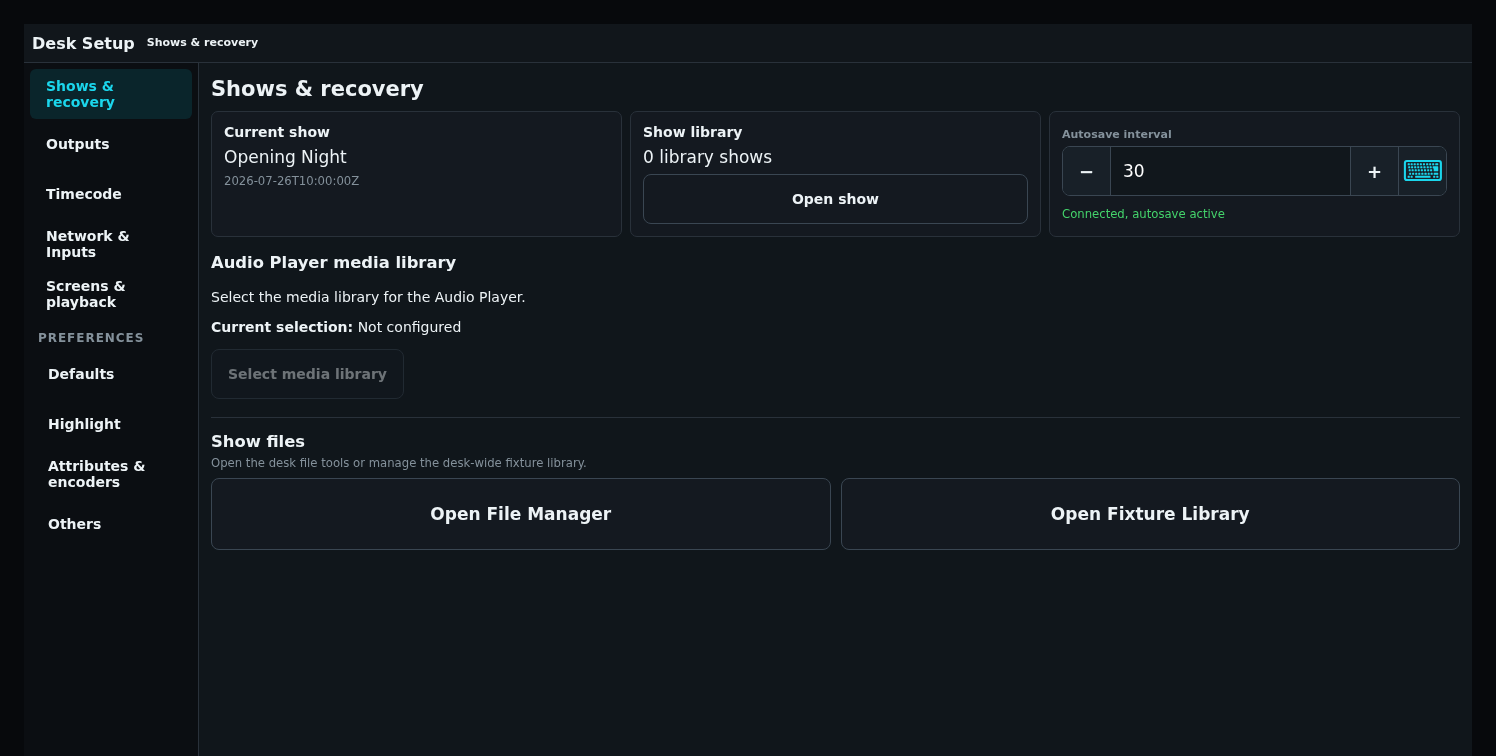This screenshot has height=756, width=1496.
Task: Open the Others preferences page
Action: click(x=111, y=524)
